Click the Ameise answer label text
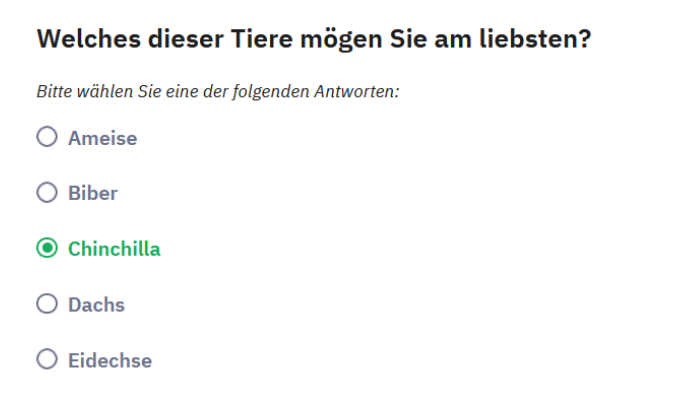The image size is (676, 406). [102, 139]
